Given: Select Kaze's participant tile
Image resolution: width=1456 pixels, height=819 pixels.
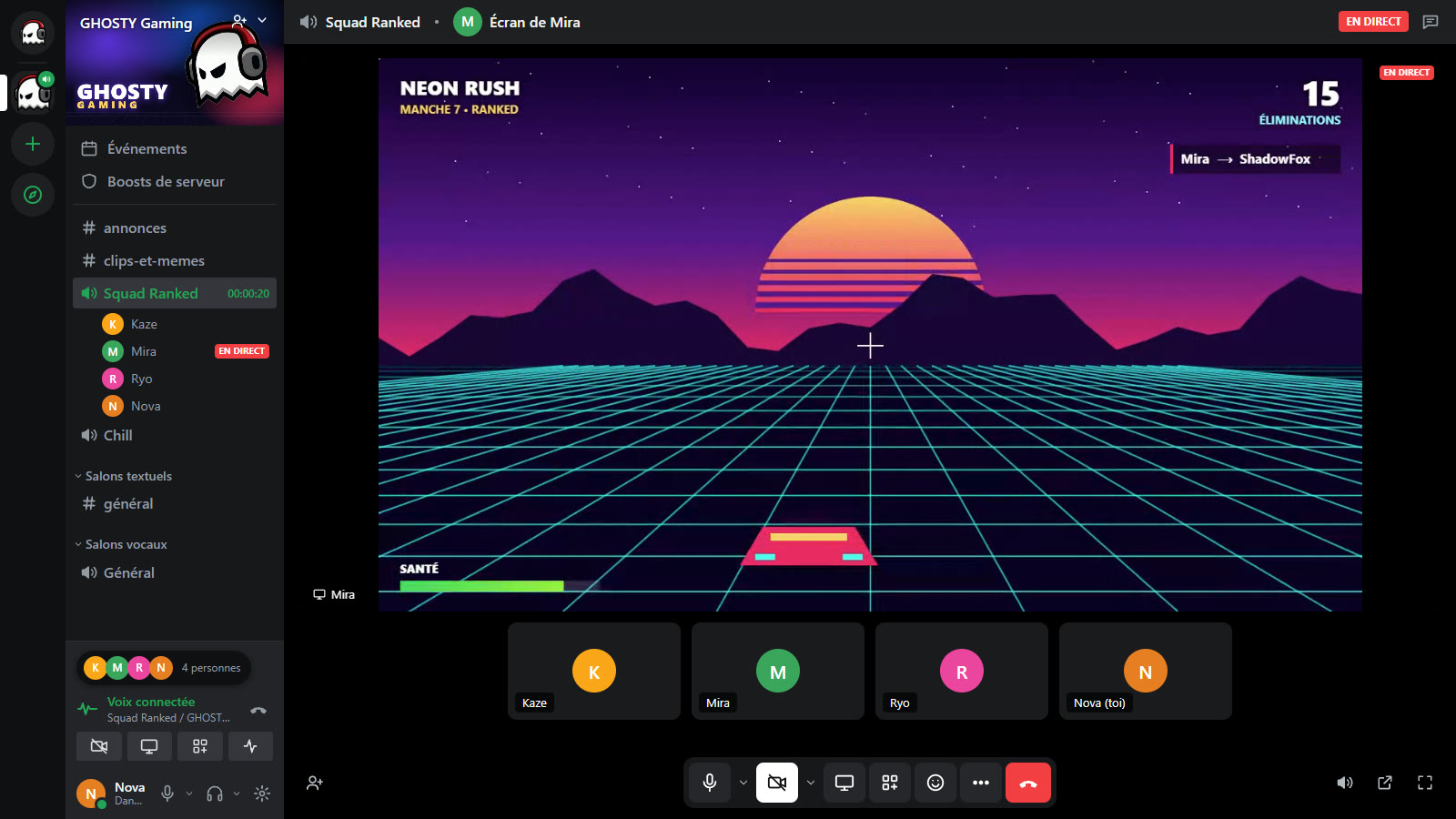Looking at the screenshot, I should coord(594,671).
